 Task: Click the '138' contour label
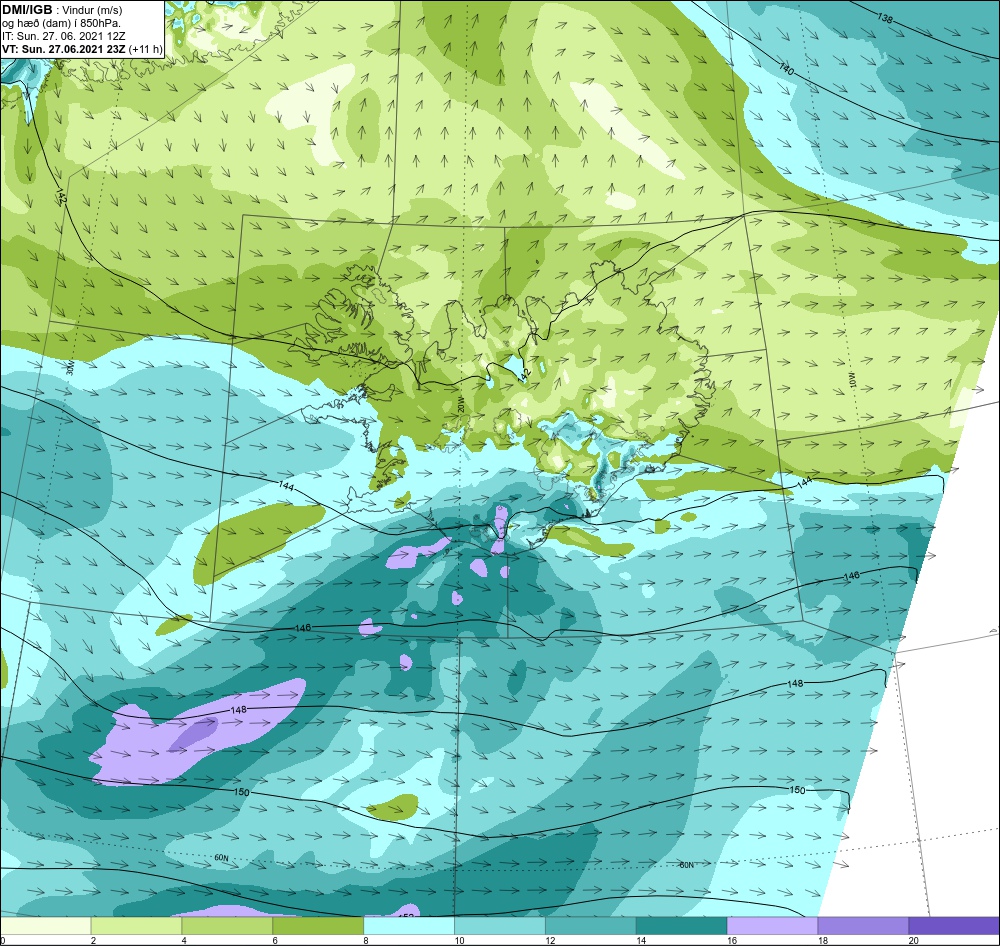click(x=885, y=18)
